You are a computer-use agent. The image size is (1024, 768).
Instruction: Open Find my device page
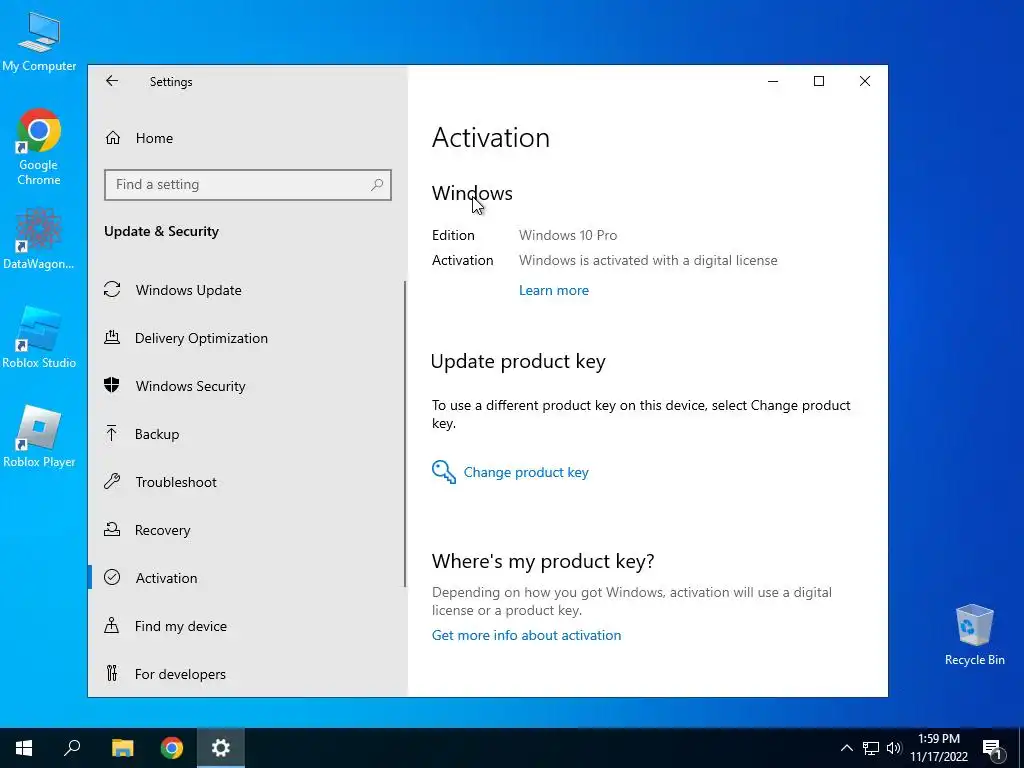click(x=181, y=626)
